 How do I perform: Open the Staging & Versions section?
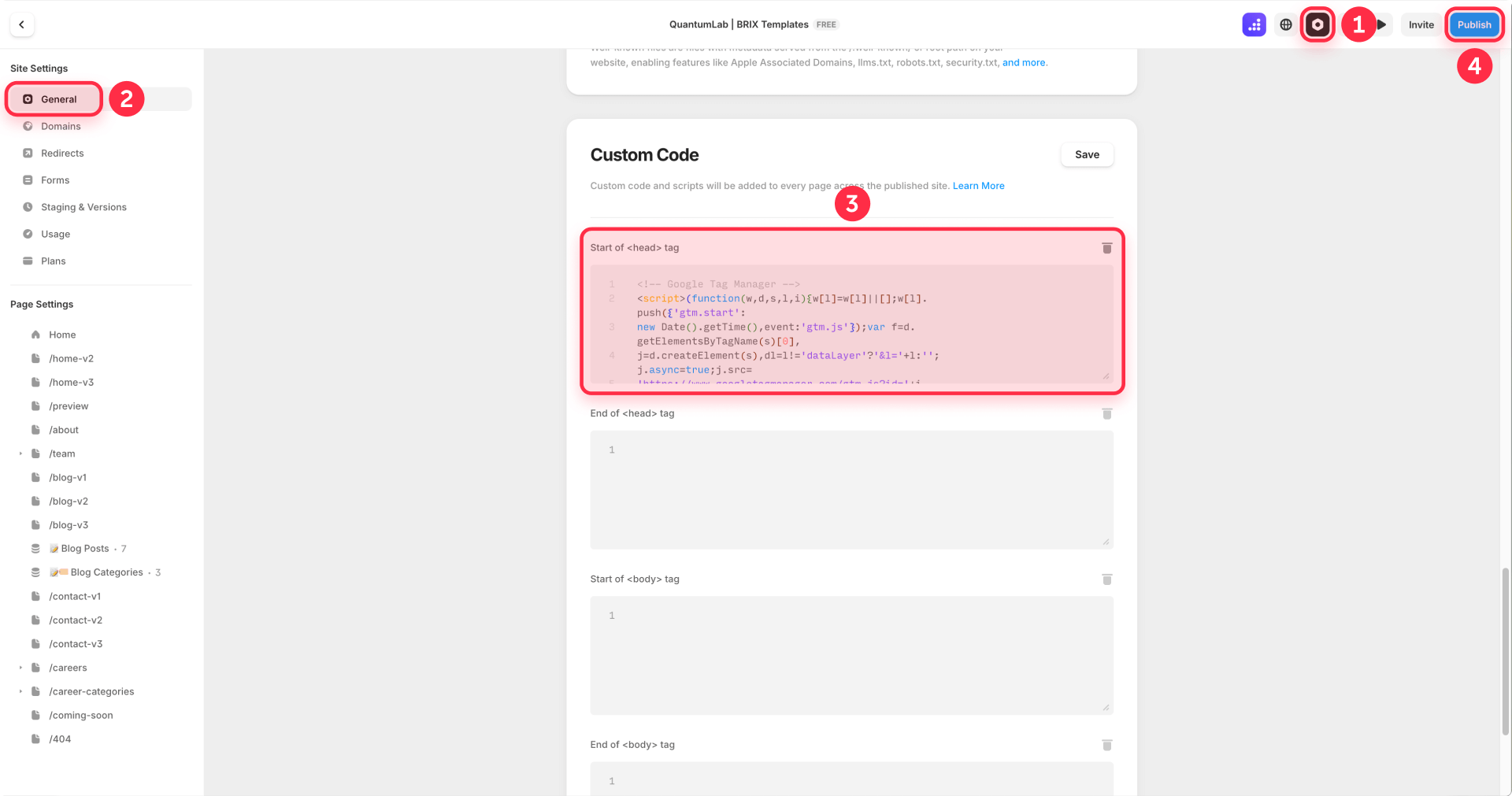pos(83,207)
